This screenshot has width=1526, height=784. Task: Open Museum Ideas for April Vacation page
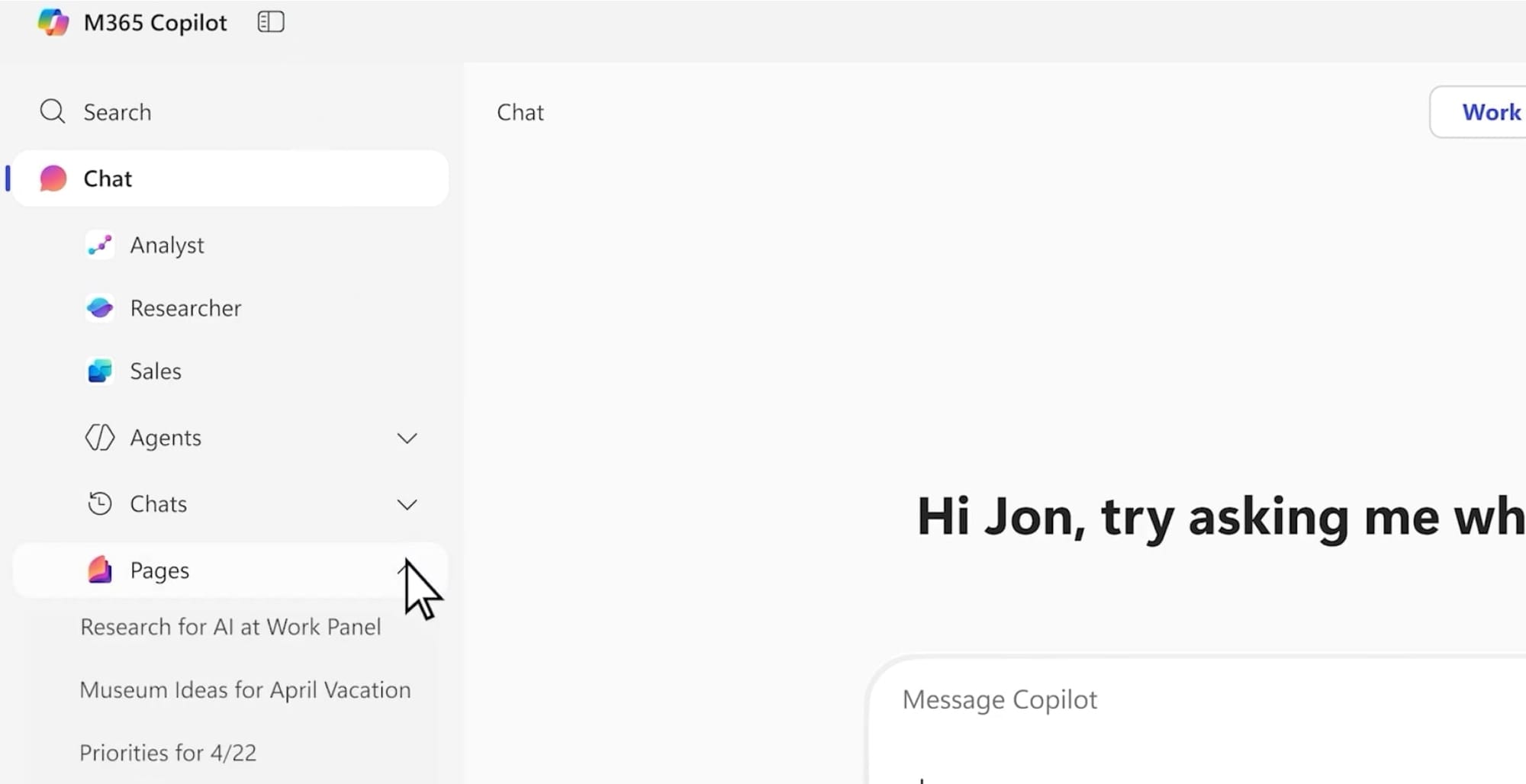tap(244, 689)
